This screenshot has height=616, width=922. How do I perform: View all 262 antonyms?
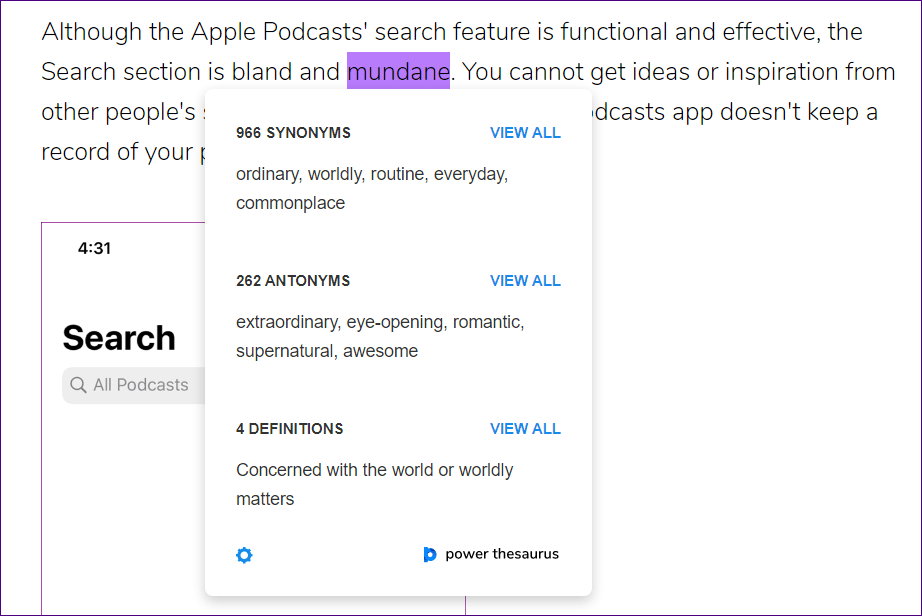pyautogui.click(x=525, y=281)
